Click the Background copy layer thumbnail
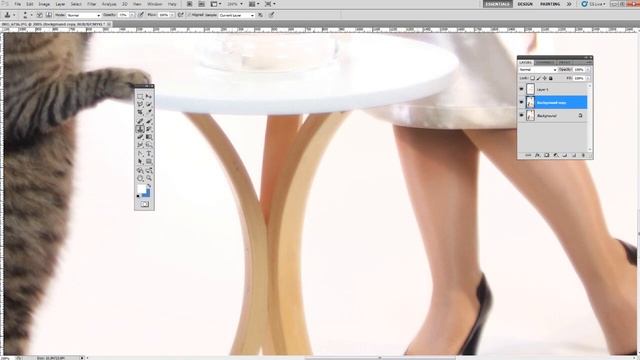 point(530,102)
